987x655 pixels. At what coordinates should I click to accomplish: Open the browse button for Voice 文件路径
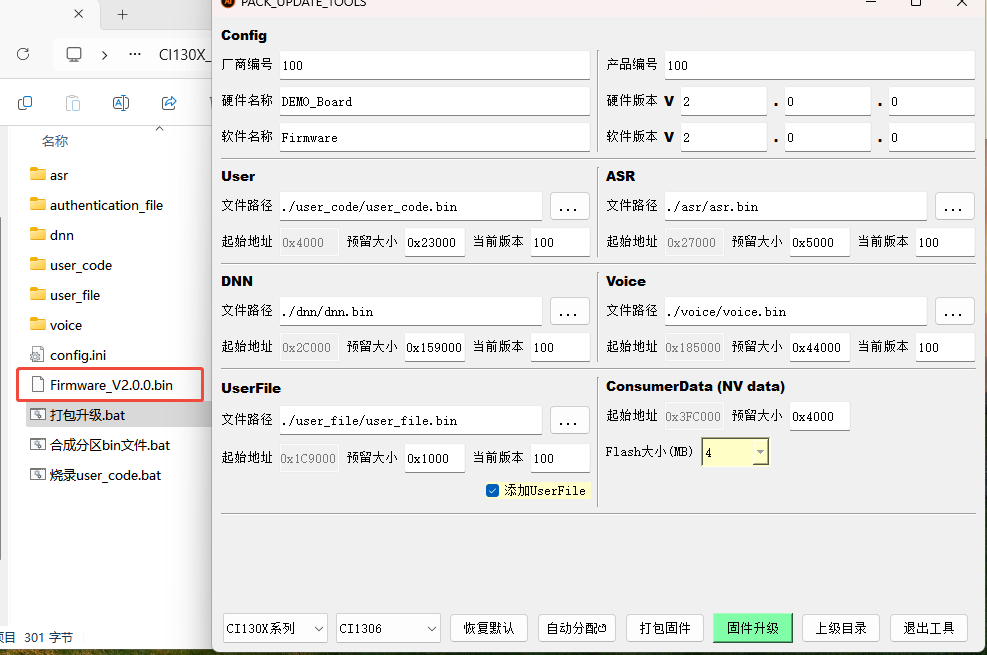954,311
